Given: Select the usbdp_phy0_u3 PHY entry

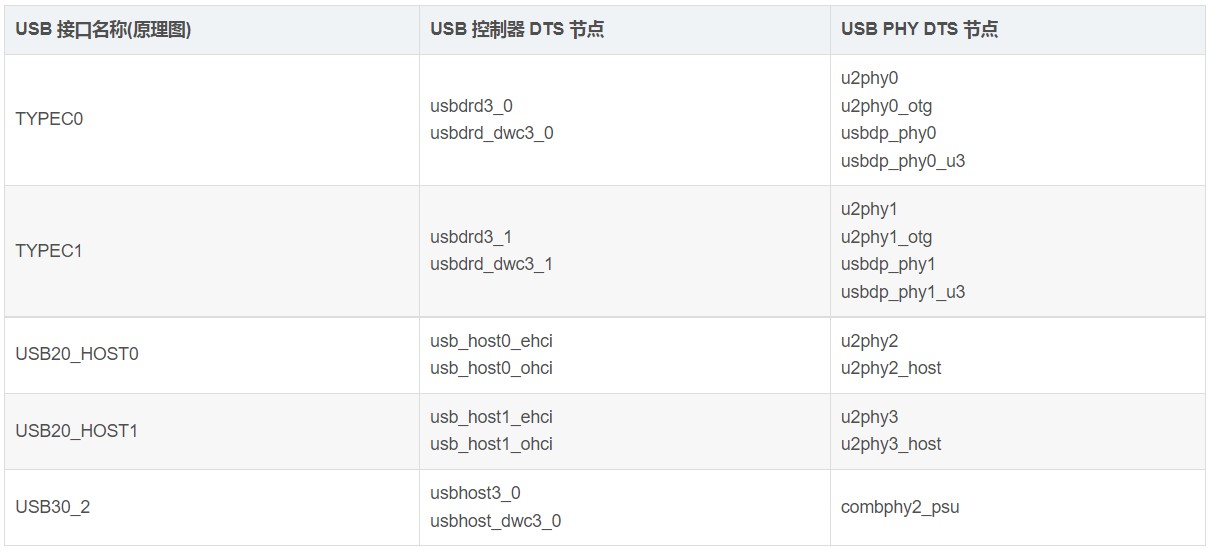Looking at the screenshot, I should coord(903,161).
